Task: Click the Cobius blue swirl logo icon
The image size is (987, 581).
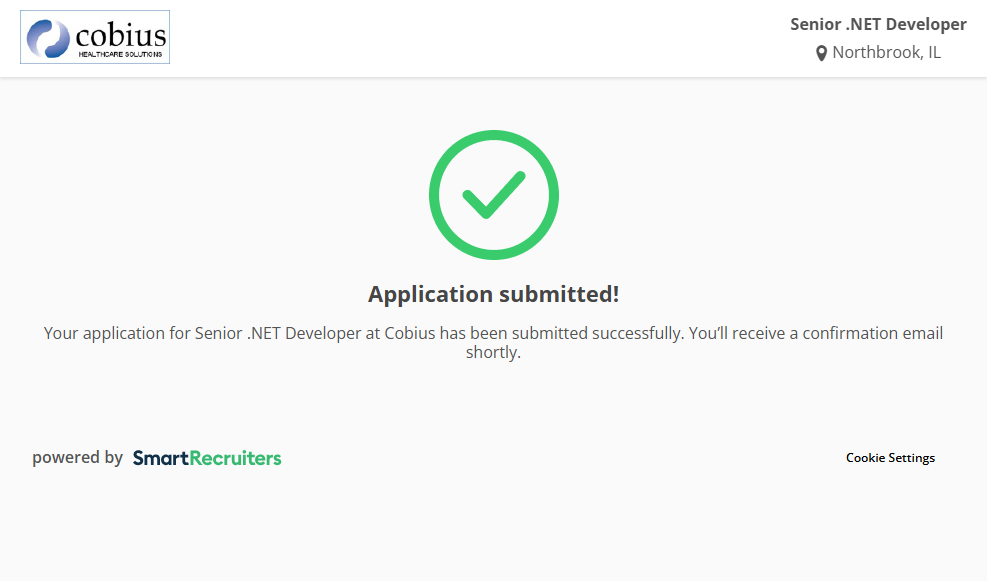Action: pos(48,38)
